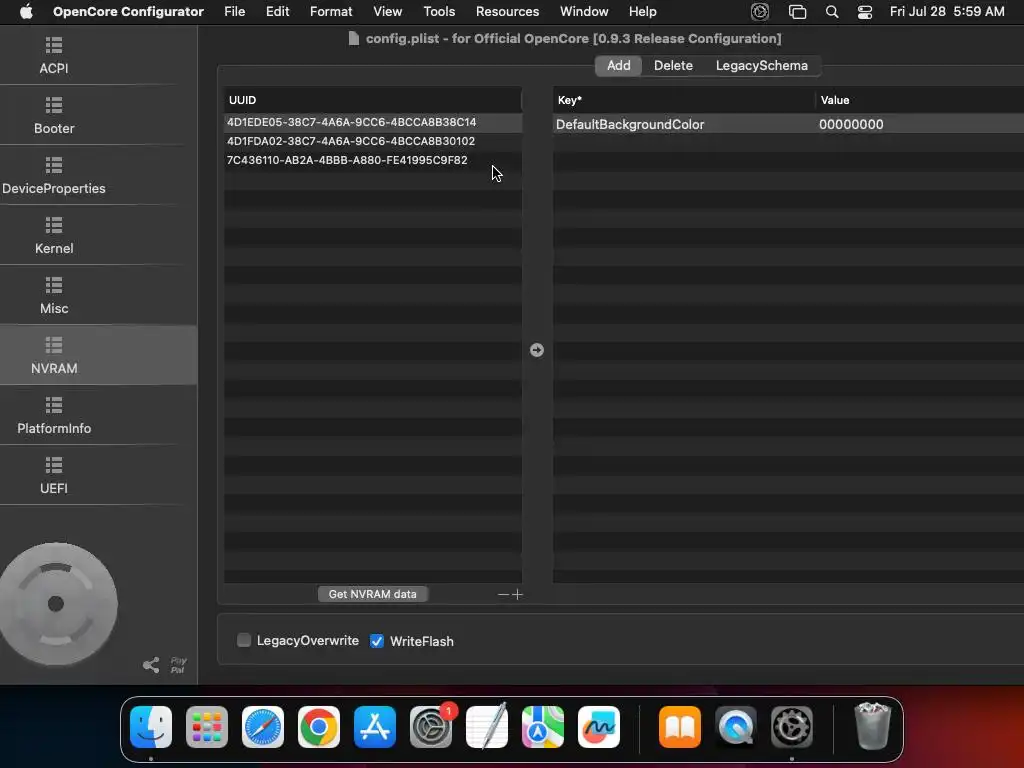The width and height of the screenshot is (1024, 768).
Task: Open Spotlight search in menu bar
Action: click(x=832, y=12)
